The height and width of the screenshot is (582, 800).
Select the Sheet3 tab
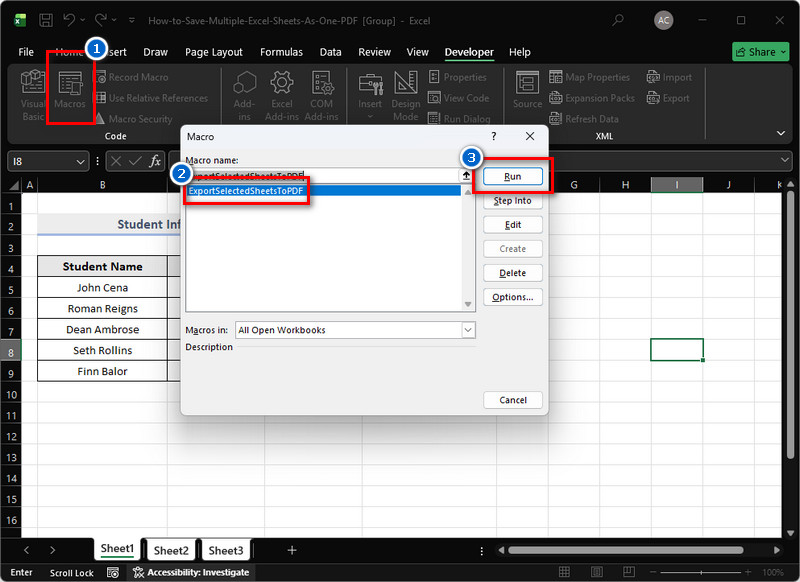[226, 550]
